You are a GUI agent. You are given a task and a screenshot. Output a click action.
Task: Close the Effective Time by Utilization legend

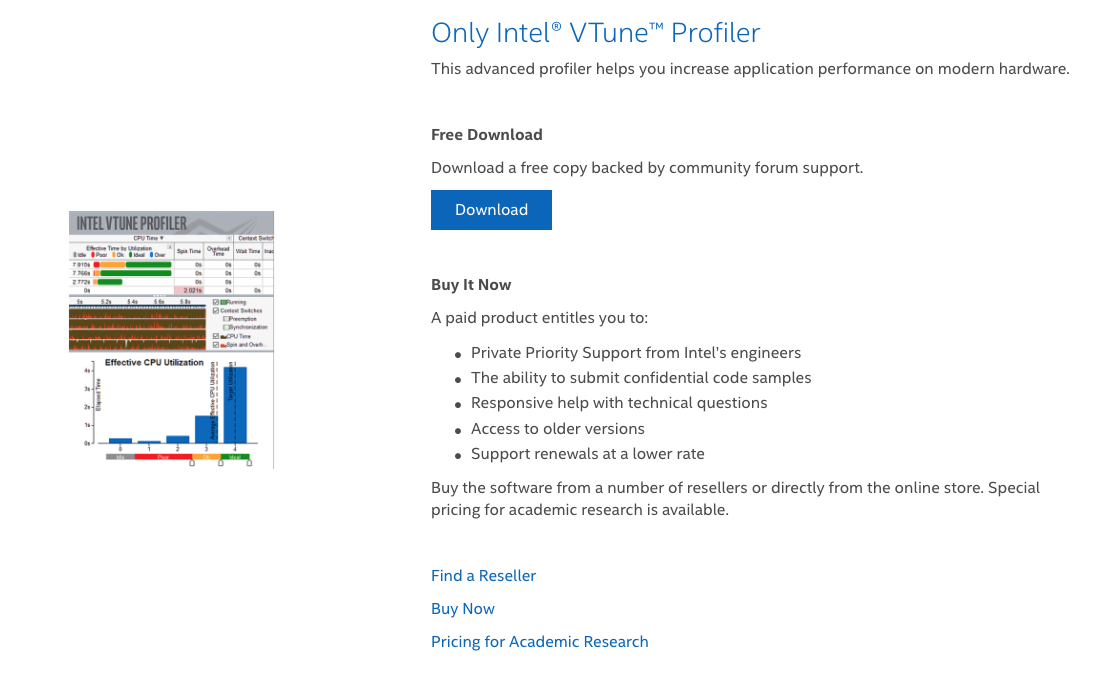(168, 247)
